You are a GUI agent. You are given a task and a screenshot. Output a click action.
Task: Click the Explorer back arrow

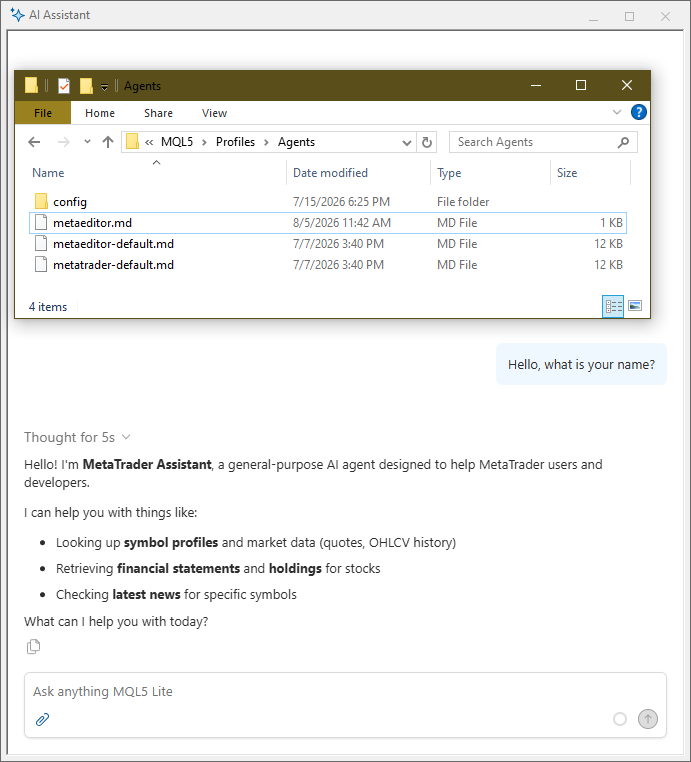pyautogui.click(x=34, y=142)
